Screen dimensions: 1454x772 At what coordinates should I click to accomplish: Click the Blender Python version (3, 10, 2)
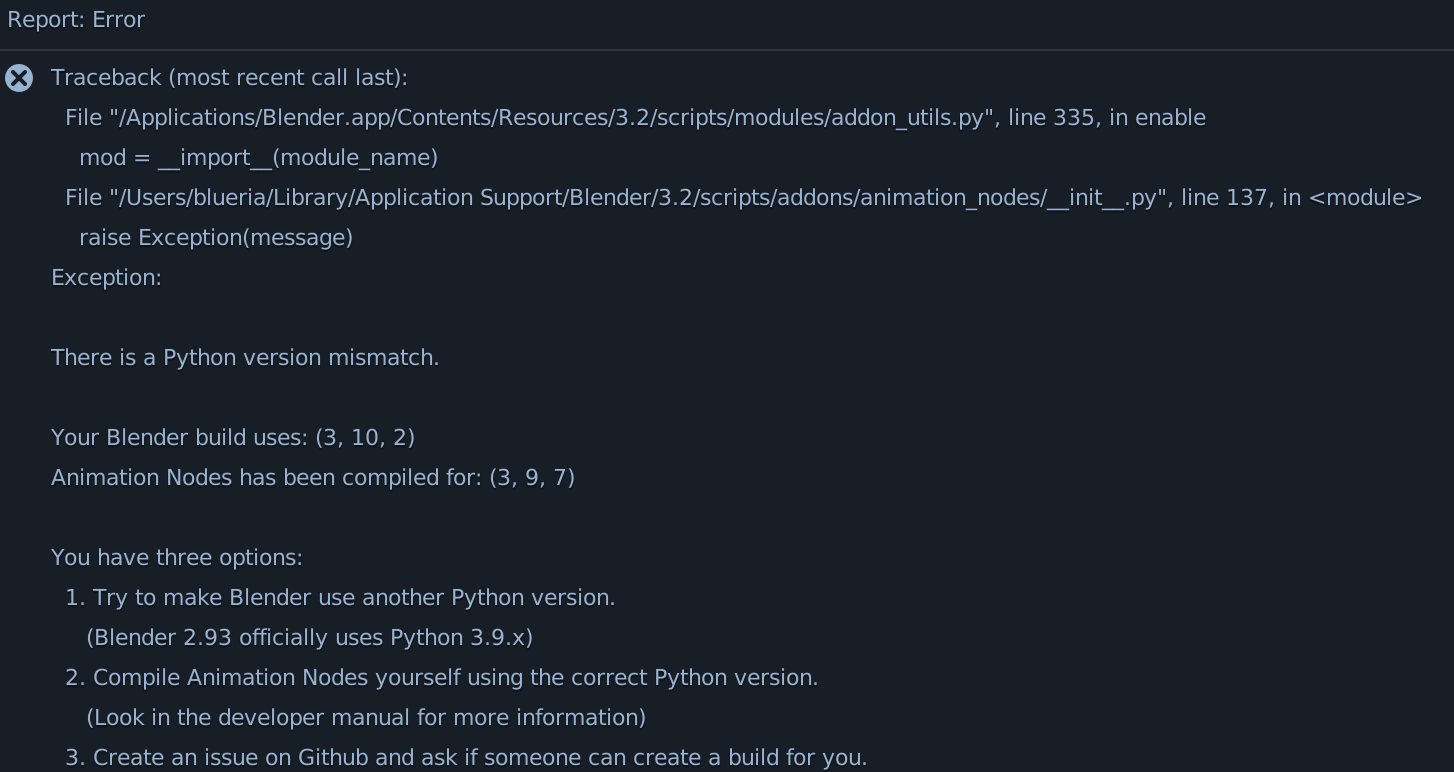pyautogui.click(x=365, y=438)
